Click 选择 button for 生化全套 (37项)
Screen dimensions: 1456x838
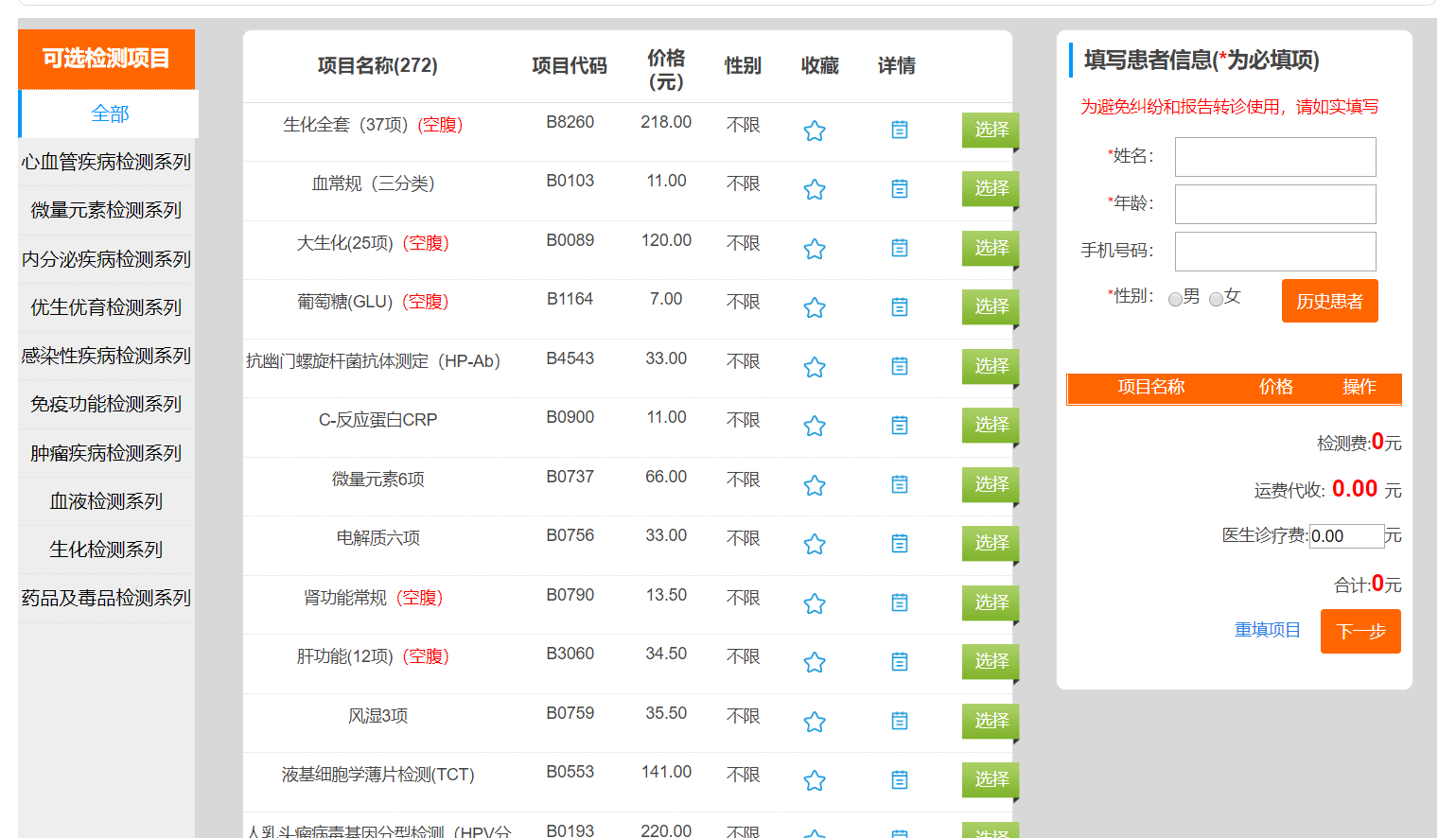[991, 131]
